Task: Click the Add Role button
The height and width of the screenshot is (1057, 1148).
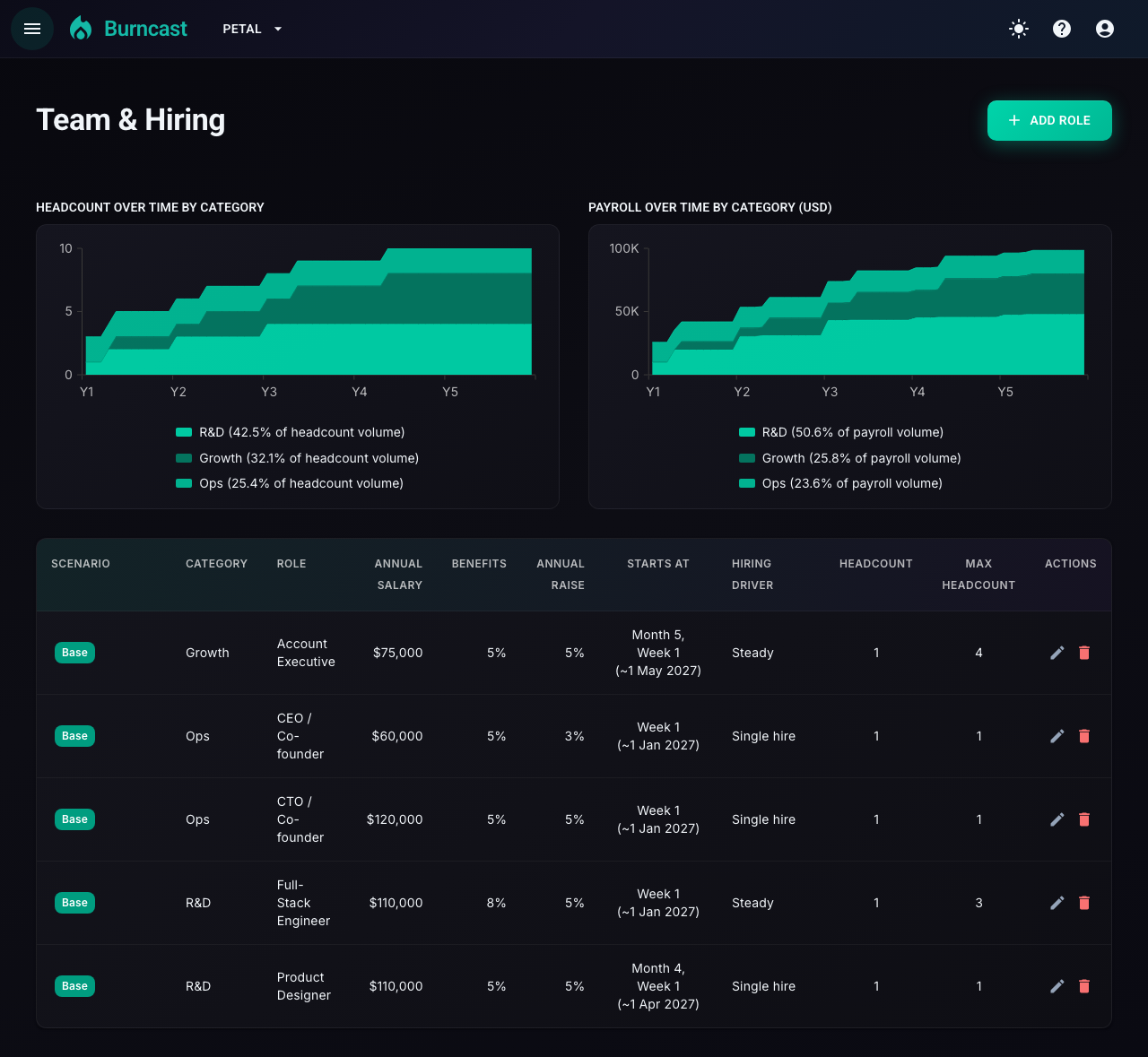Action: pyautogui.click(x=1049, y=120)
